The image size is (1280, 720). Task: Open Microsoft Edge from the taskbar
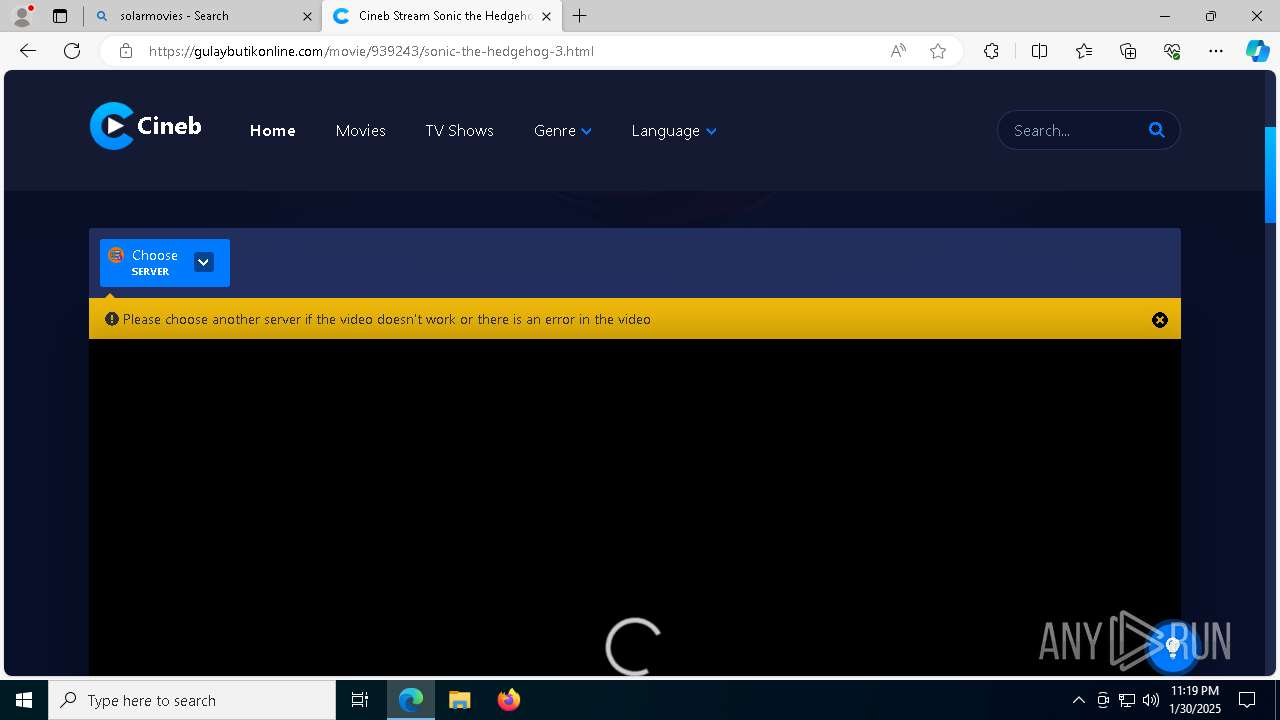pyautogui.click(x=411, y=700)
